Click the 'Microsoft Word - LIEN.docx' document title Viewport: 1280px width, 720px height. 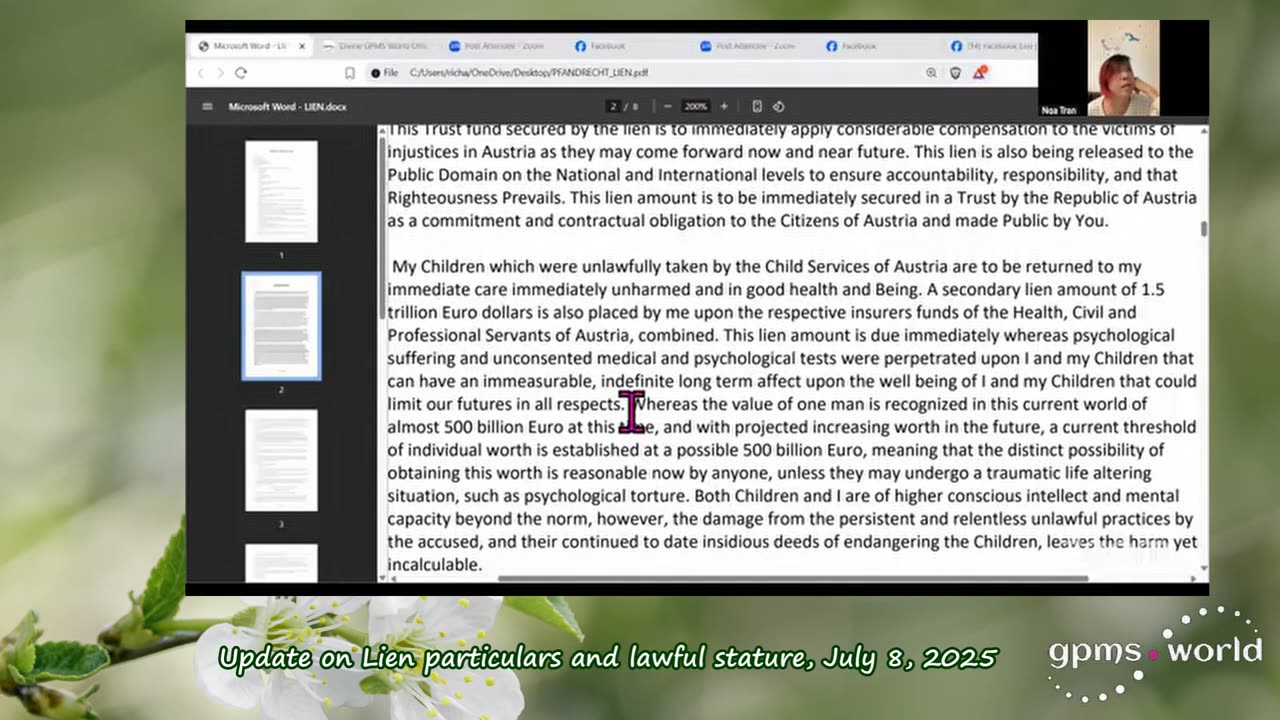287,106
